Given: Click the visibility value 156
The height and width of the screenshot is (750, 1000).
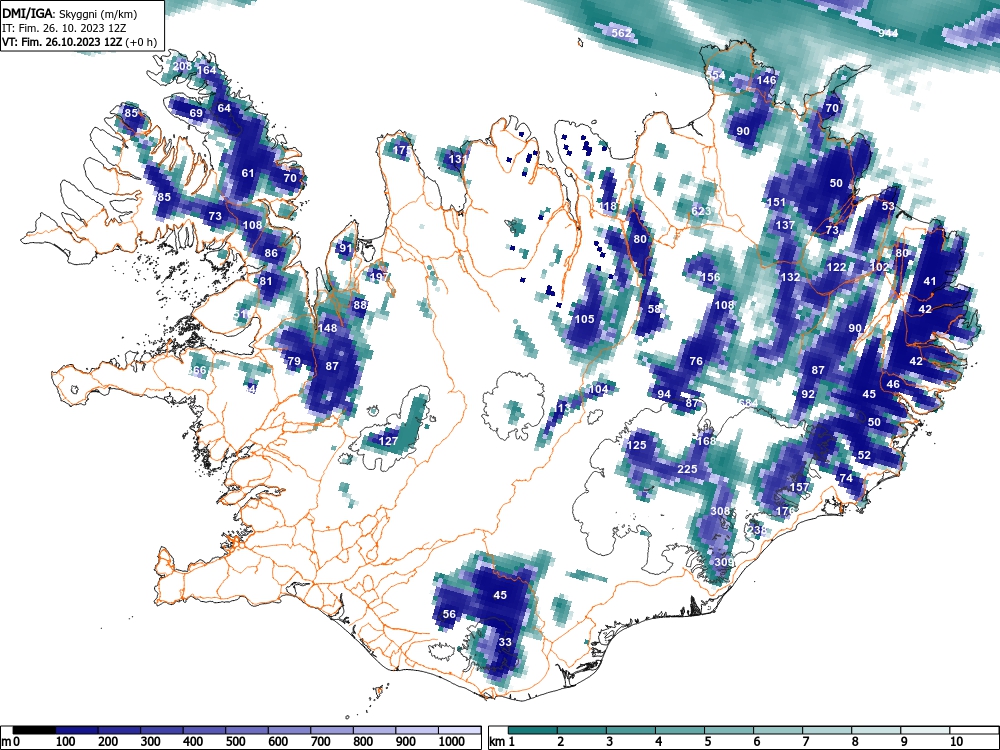Looking at the screenshot, I should click(710, 277).
